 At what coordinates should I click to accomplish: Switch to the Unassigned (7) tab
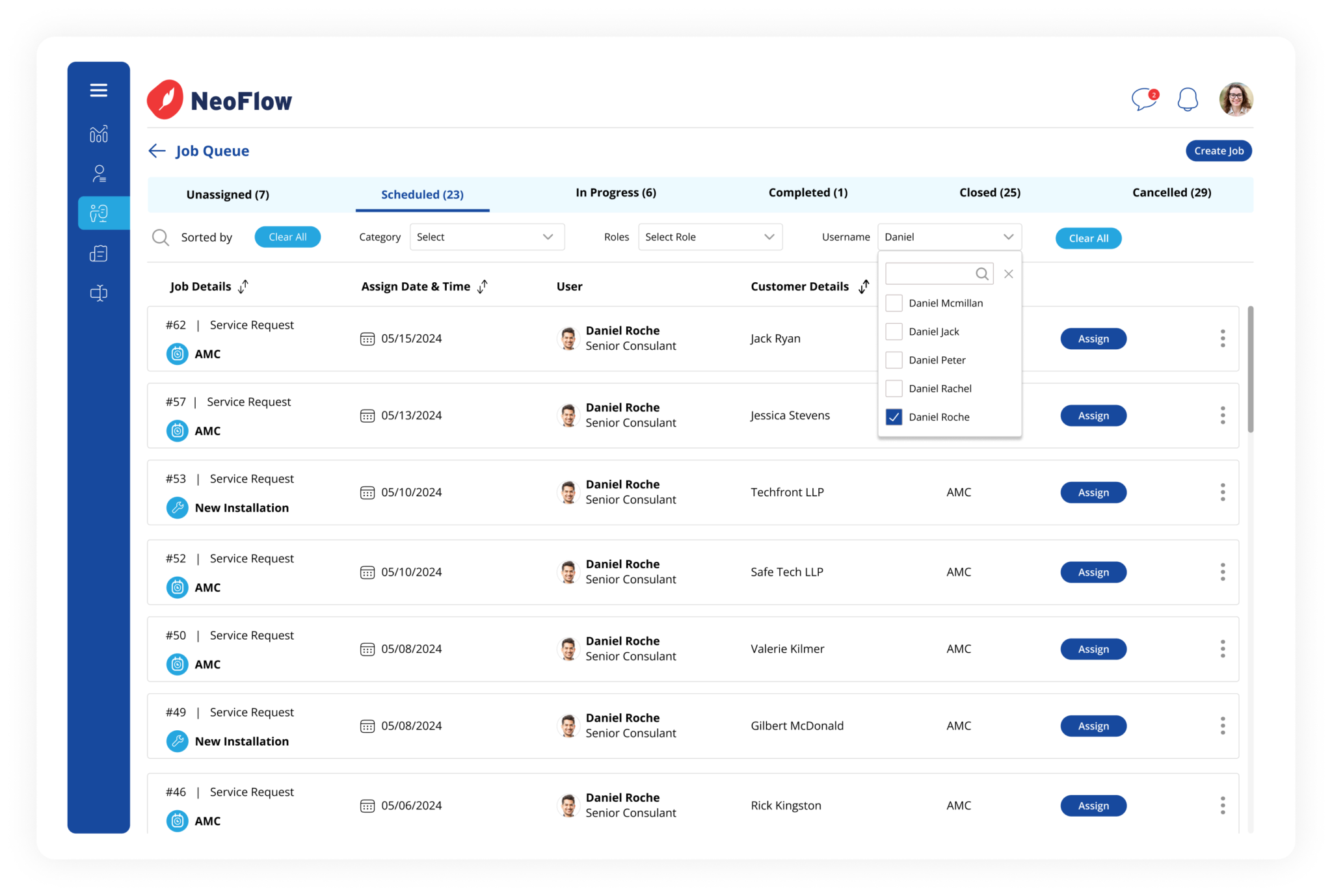(228, 194)
